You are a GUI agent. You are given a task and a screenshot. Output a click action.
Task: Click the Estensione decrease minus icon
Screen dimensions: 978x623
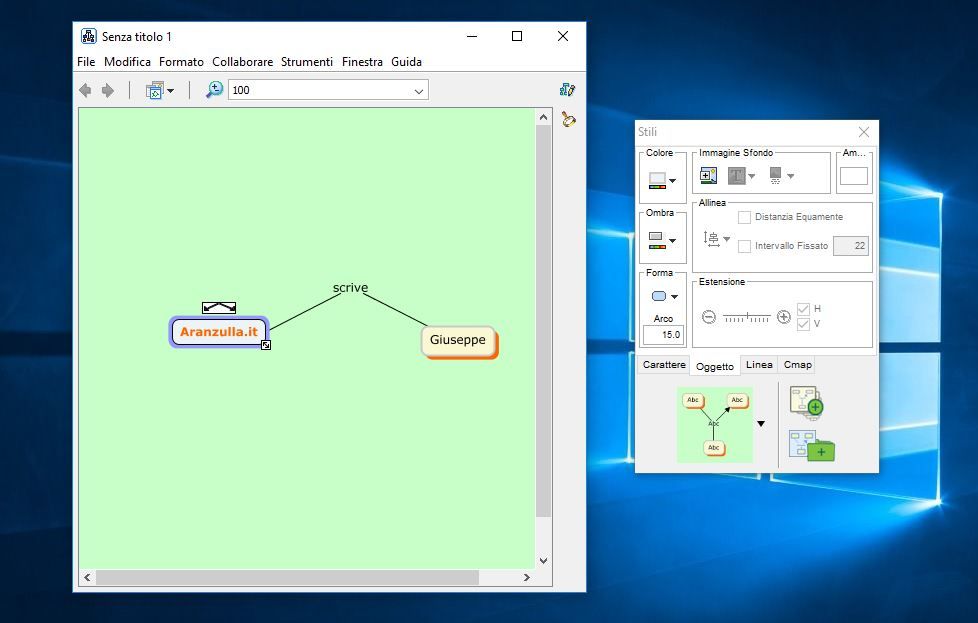709,317
